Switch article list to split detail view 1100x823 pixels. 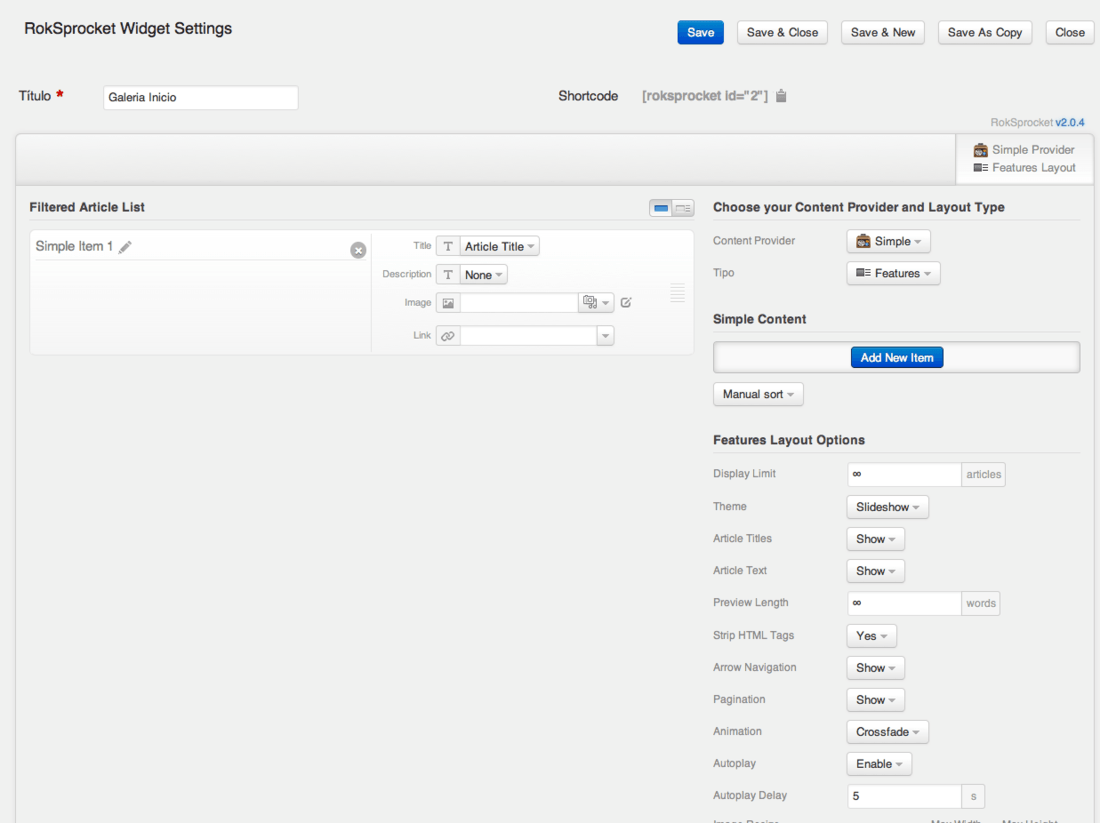point(683,208)
